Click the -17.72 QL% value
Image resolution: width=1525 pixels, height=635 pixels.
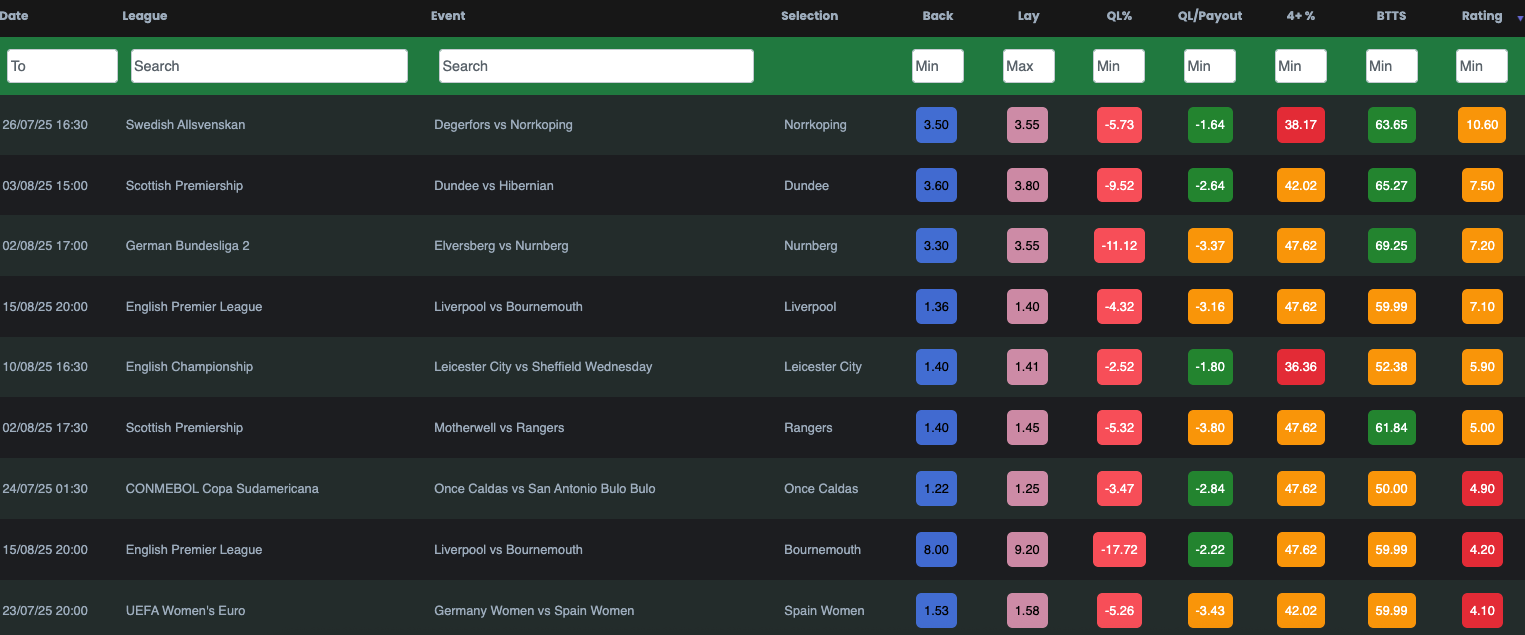1119,550
